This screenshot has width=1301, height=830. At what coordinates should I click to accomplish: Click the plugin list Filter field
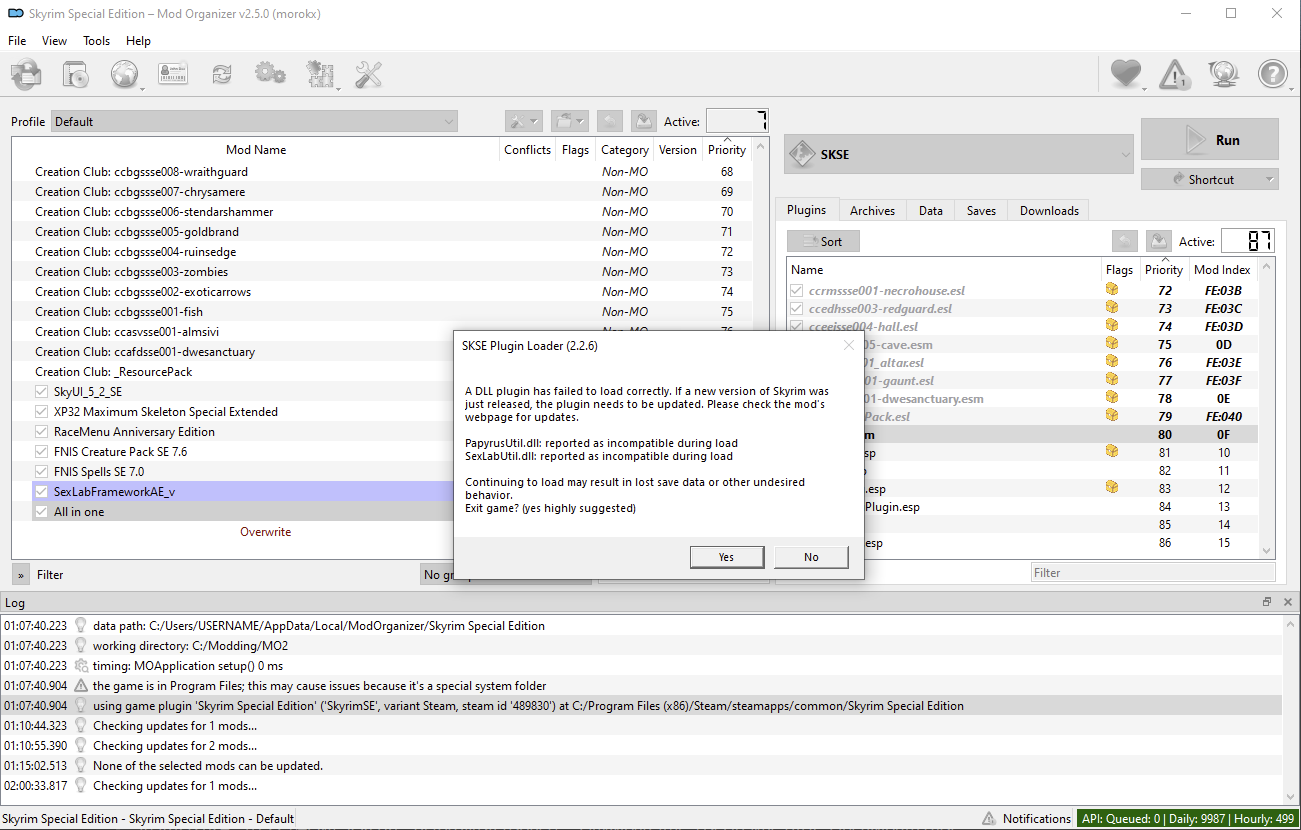point(1153,573)
